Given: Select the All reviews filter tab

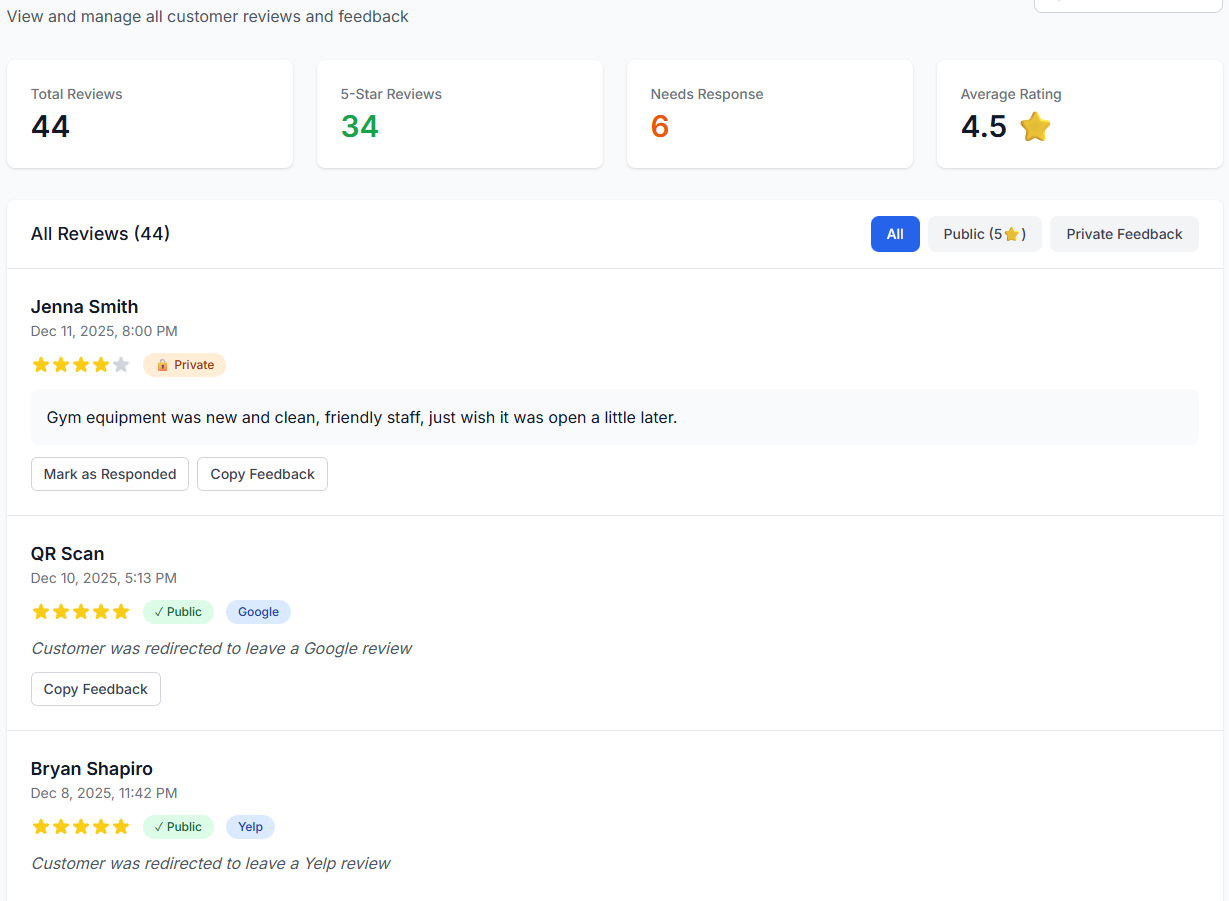Looking at the screenshot, I should 895,234.
